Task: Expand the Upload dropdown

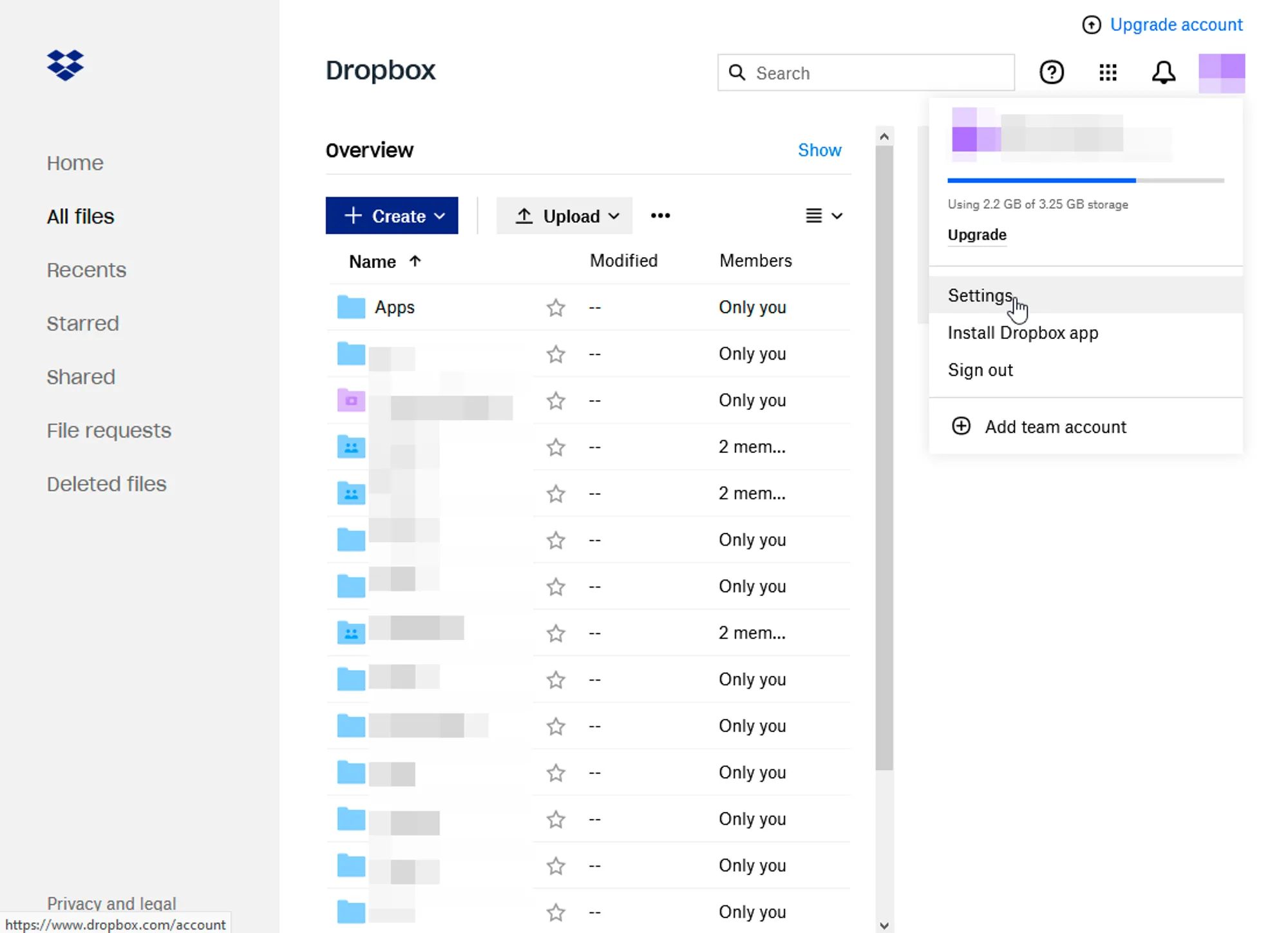Action: coord(564,216)
